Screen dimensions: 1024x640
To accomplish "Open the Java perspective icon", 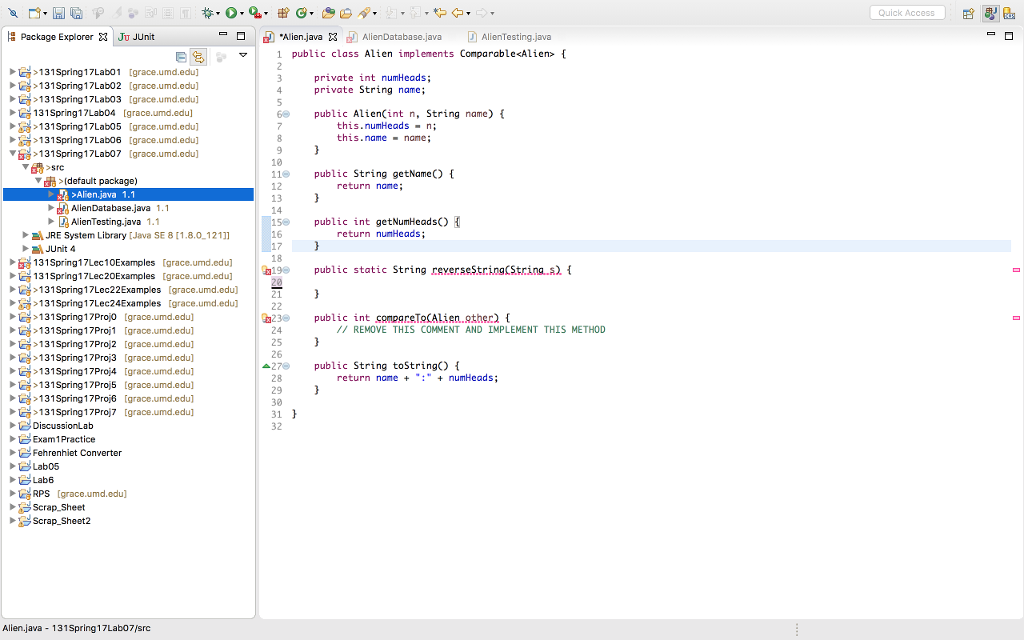I will click(991, 13).
